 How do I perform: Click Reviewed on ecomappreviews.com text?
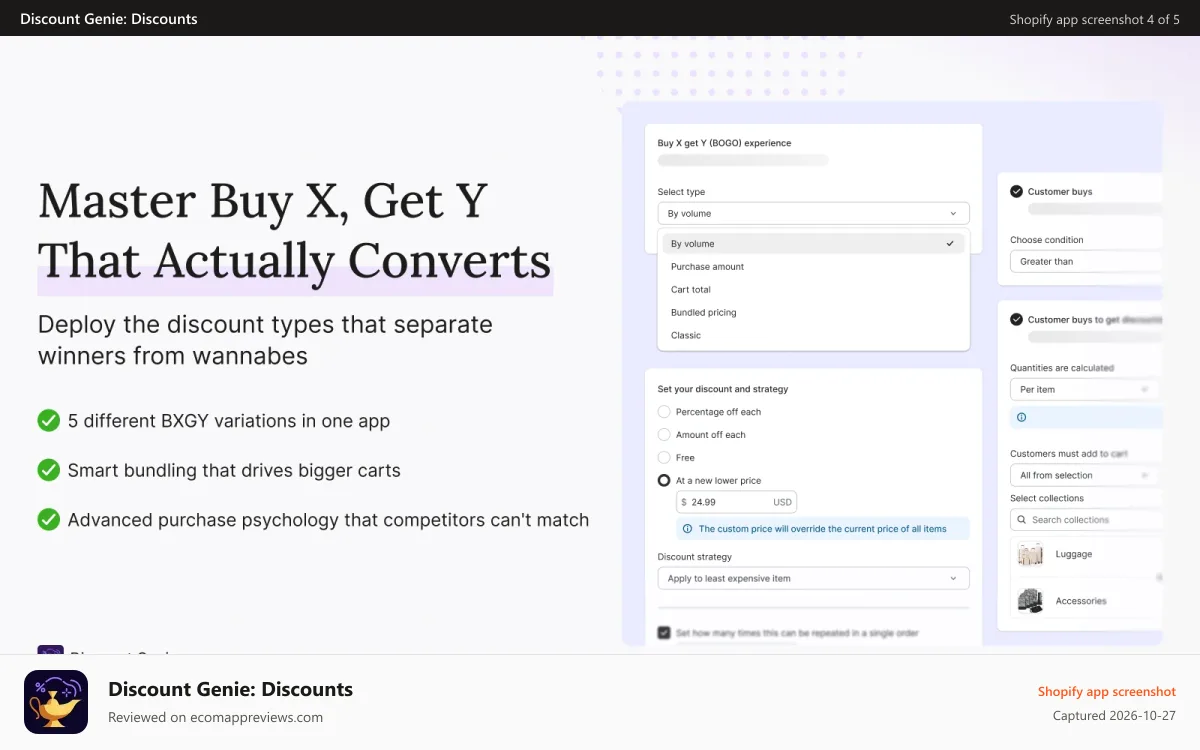(x=215, y=717)
